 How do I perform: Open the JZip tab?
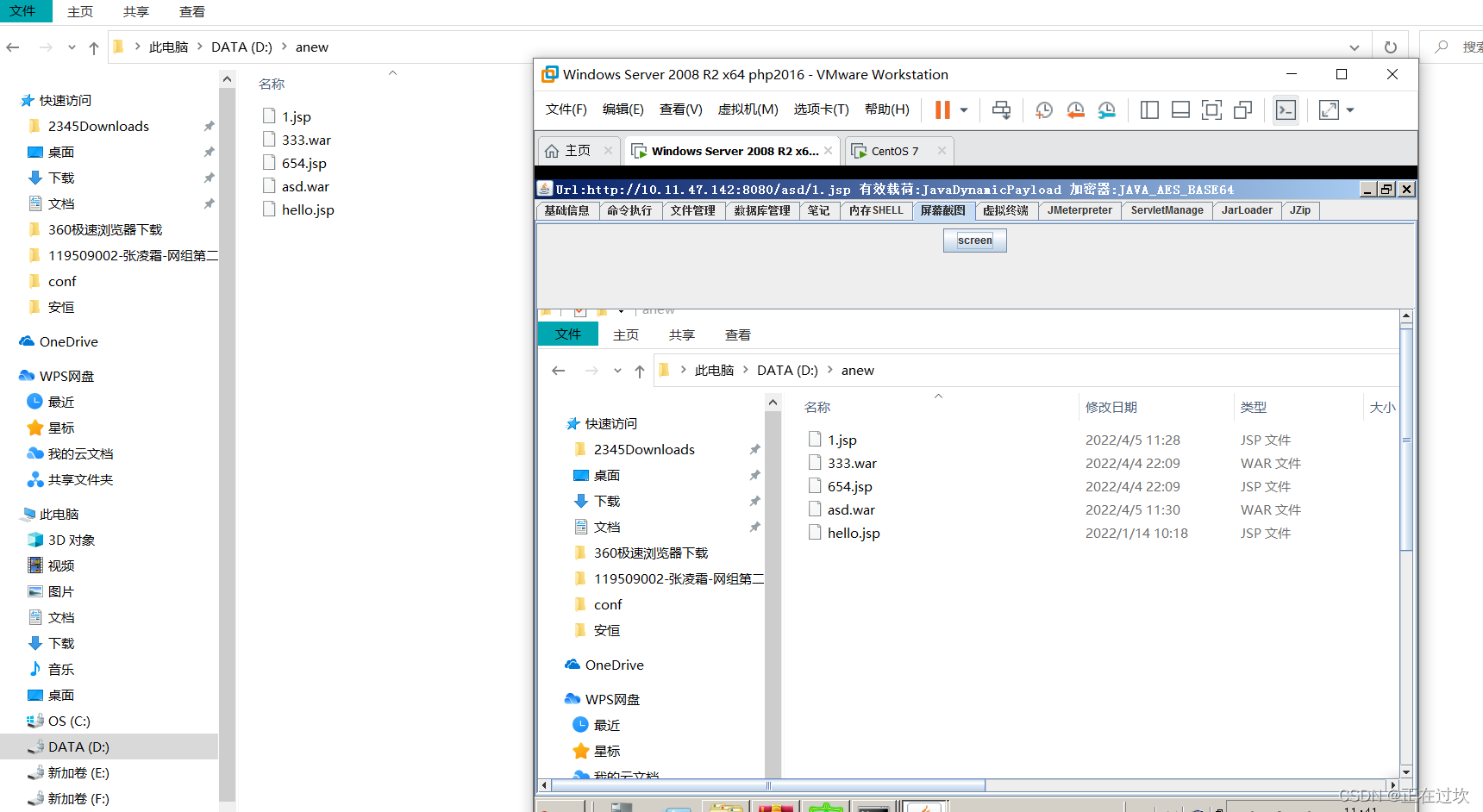coord(1300,210)
